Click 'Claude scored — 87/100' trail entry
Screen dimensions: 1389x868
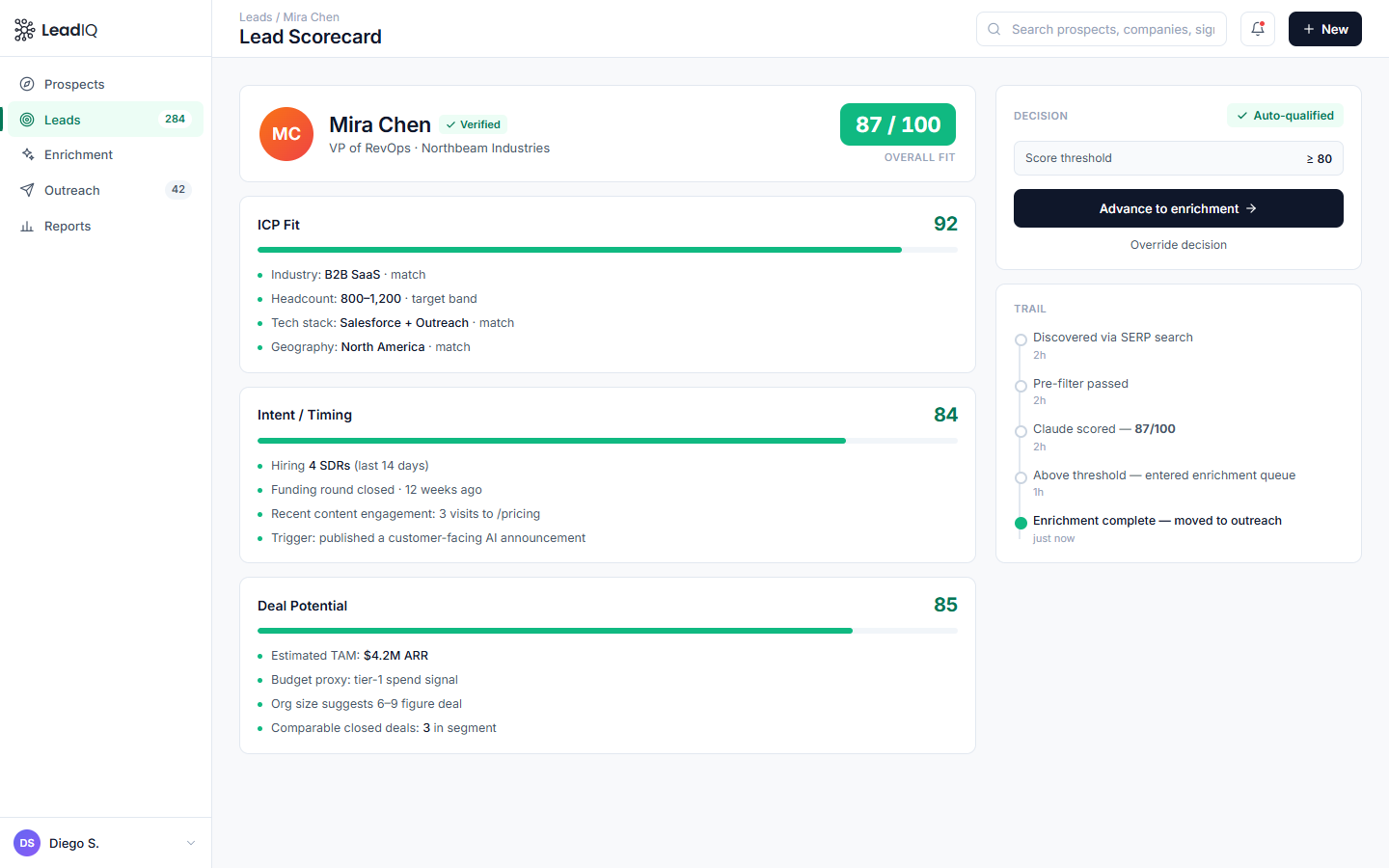point(1104,429)
